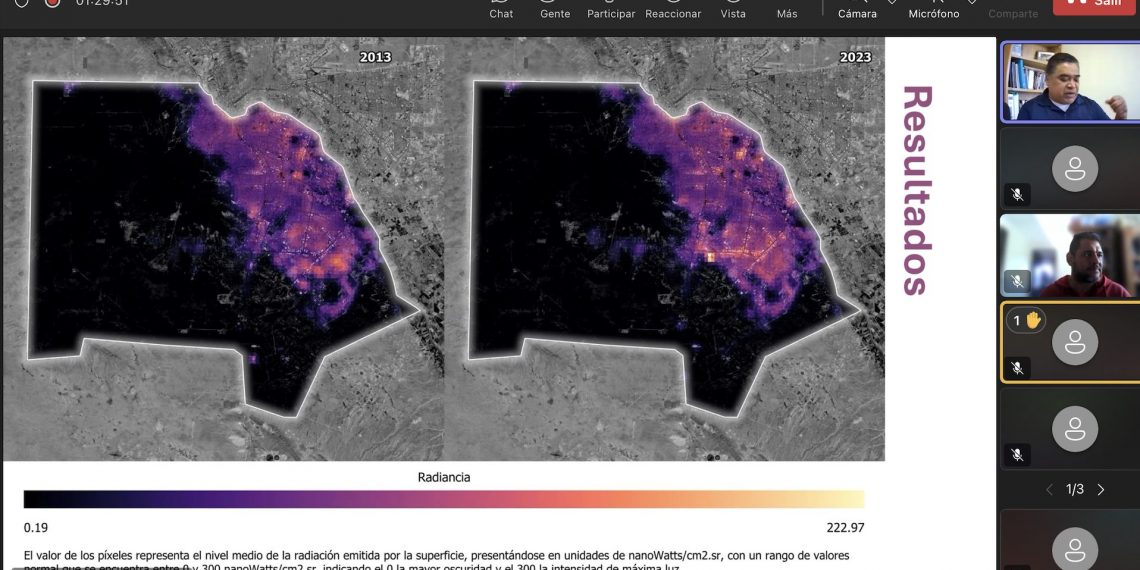The height and width of the screenshot is (570, 1140).
Task: Go to next participant page arrow
Action: [1101, 489]
